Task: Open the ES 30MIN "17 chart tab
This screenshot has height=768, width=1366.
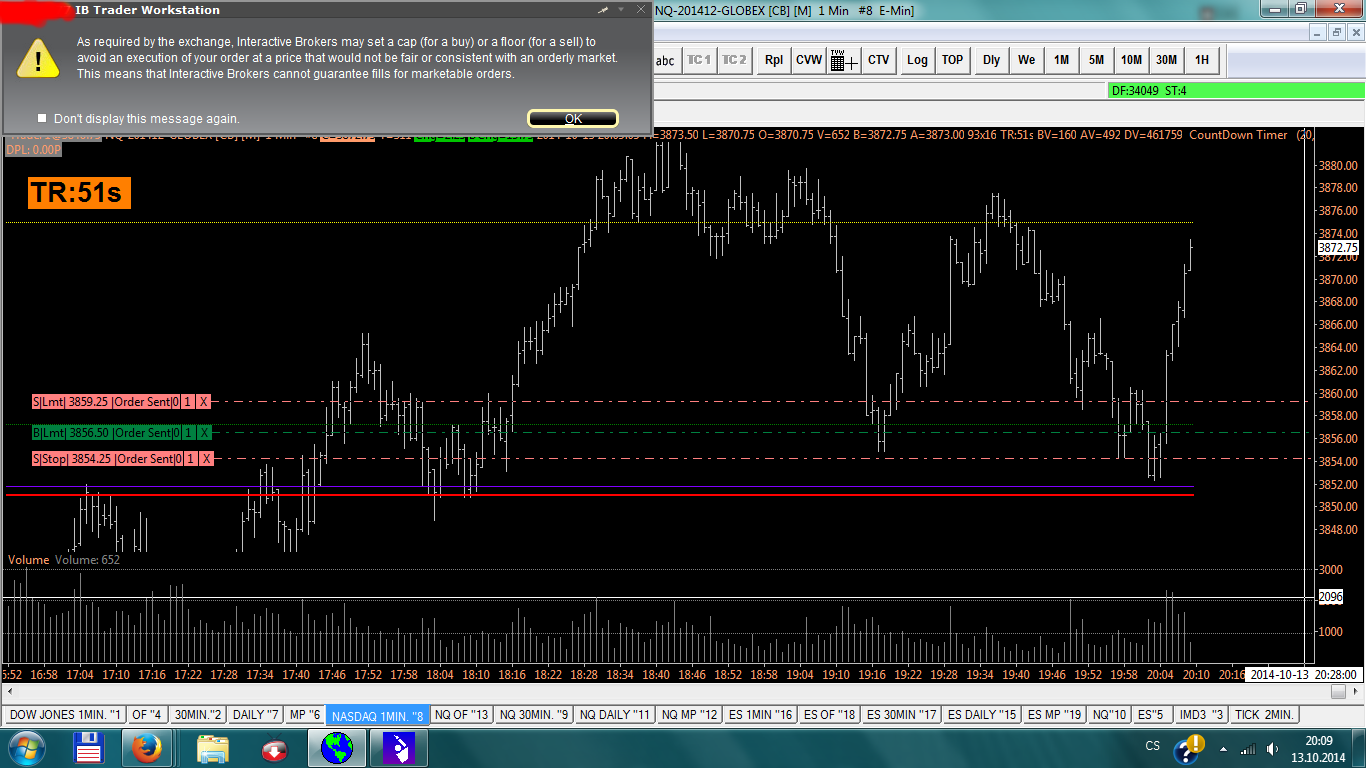Action: tap(902, 715)
